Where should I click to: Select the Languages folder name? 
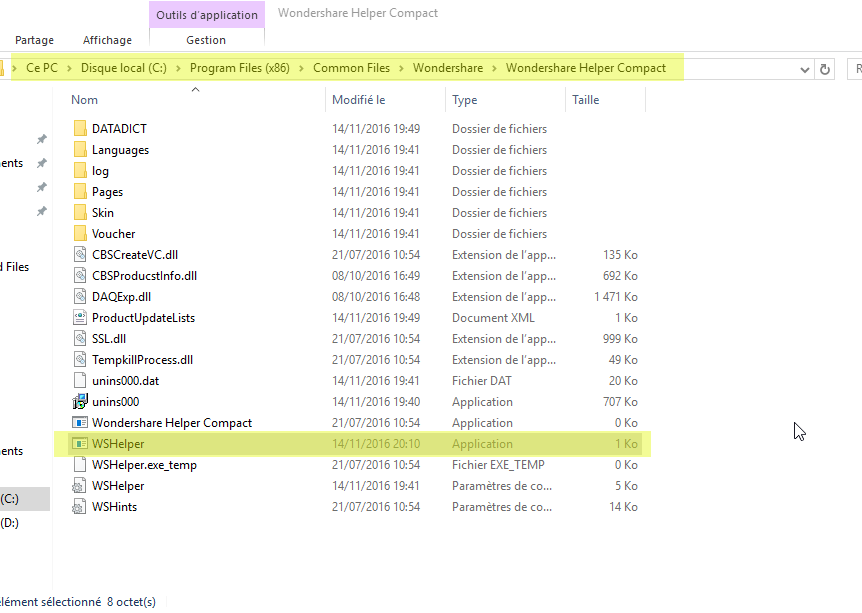coord(120,150)
